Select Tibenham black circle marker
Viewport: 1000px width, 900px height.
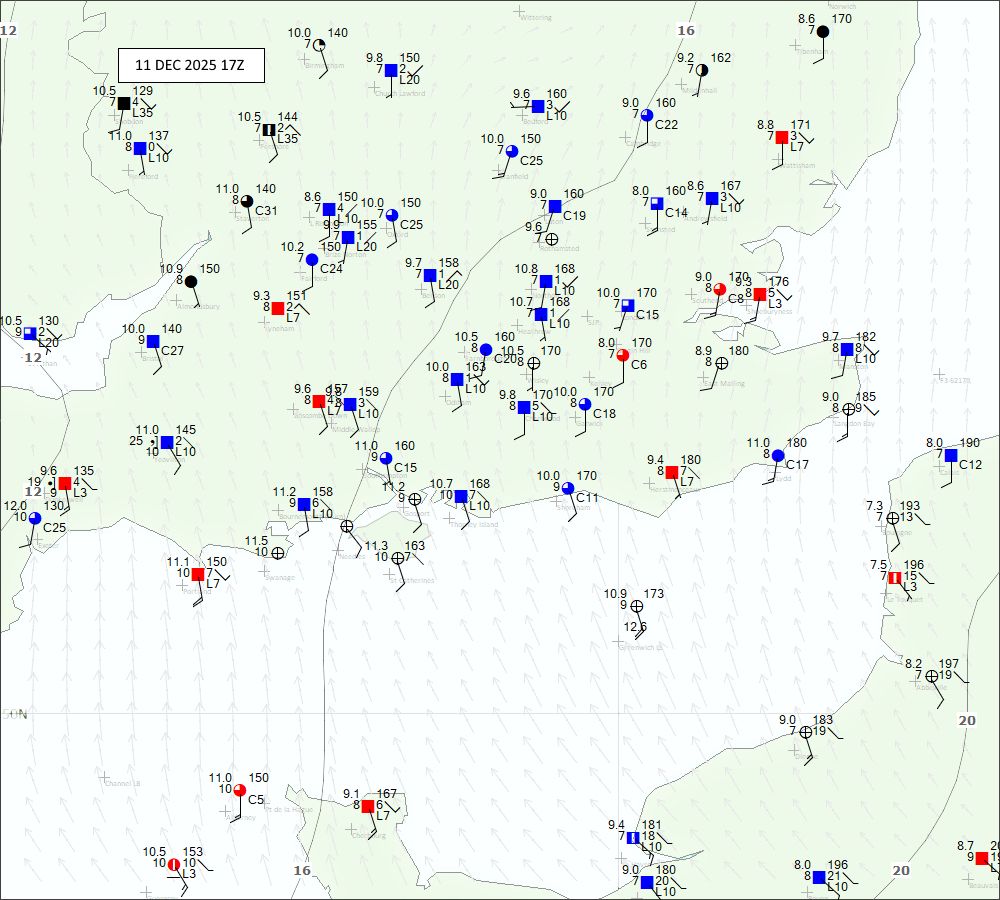point(823,31)
